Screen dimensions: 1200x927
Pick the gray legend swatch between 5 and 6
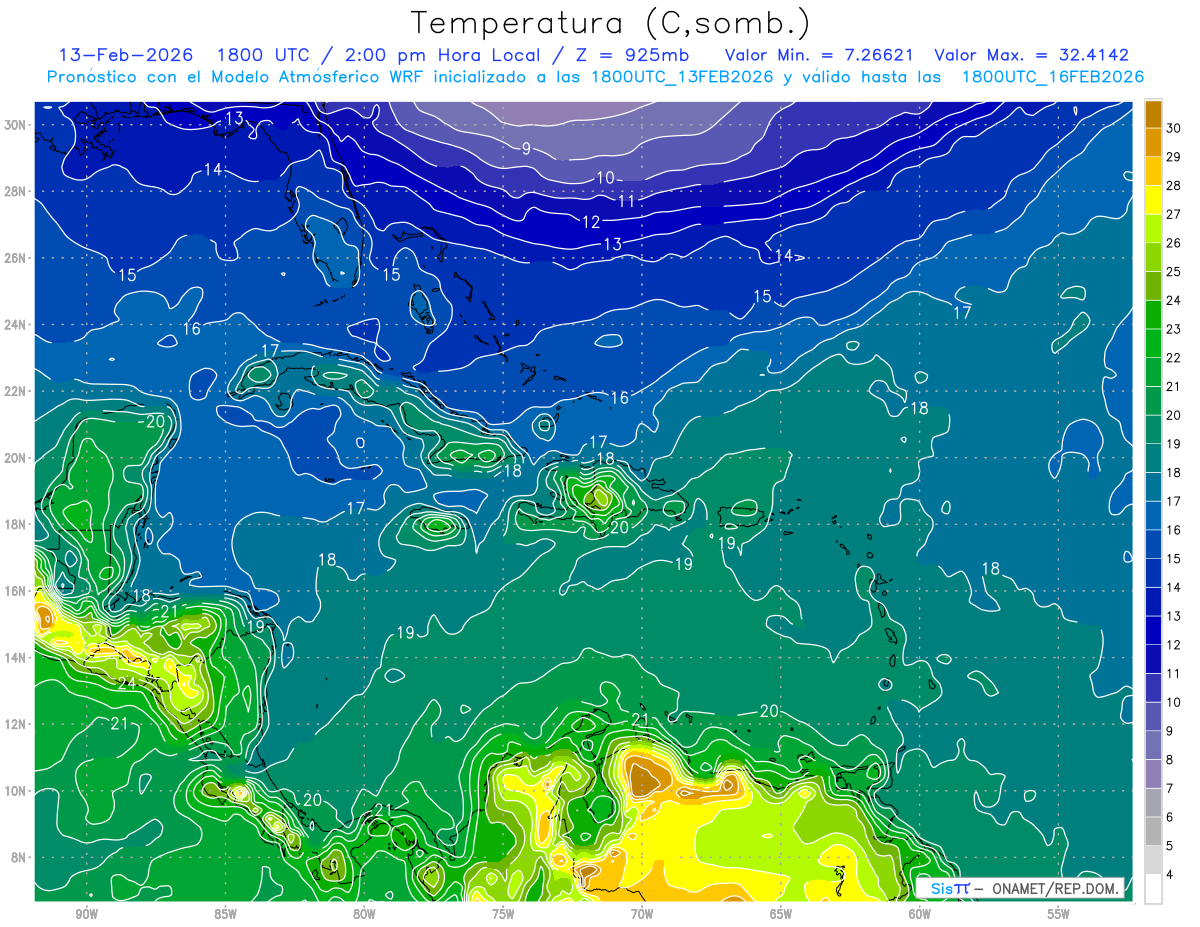(1154, 832)
